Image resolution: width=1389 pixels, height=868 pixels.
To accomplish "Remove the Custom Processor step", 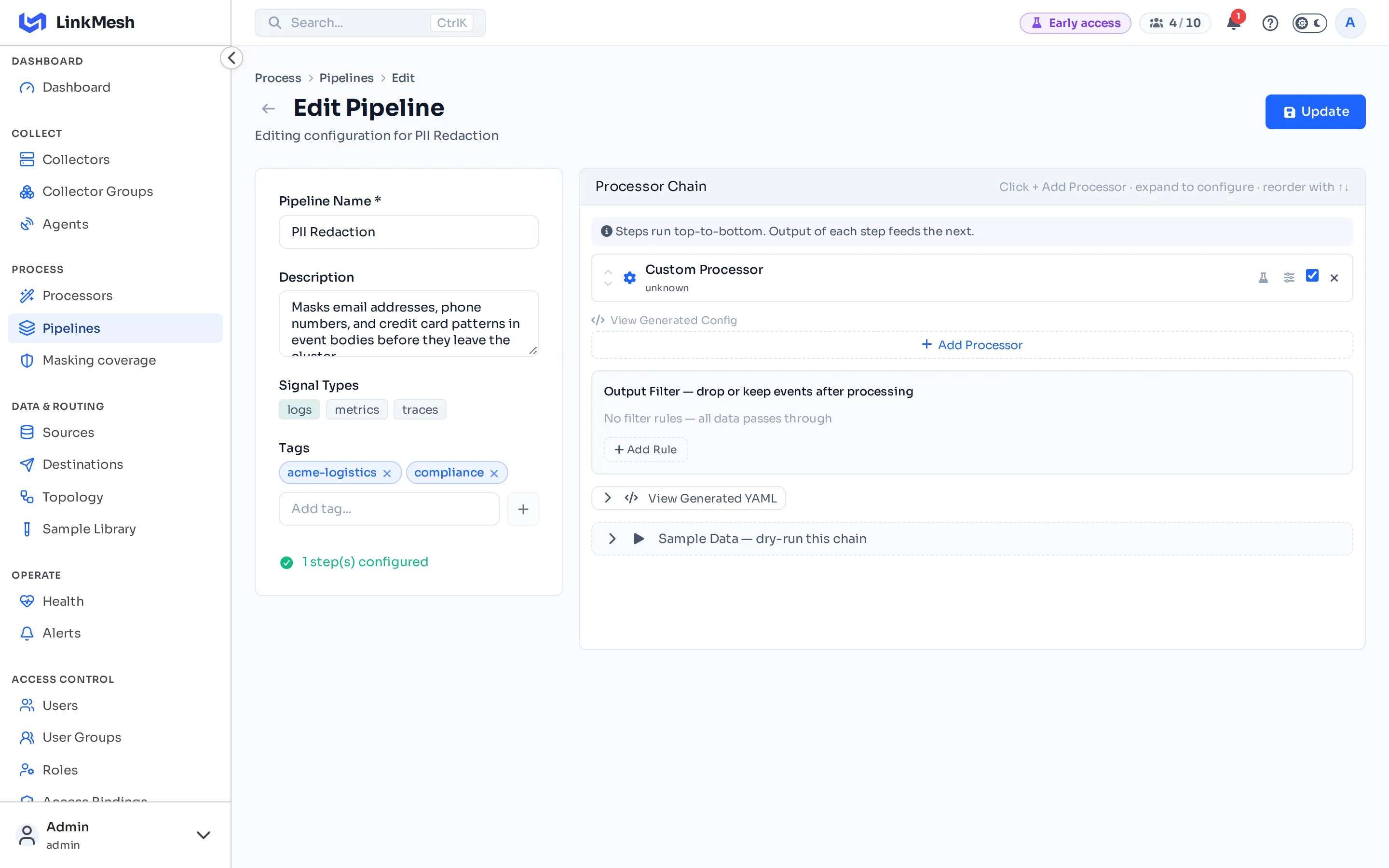I will tap(1334, 278).
